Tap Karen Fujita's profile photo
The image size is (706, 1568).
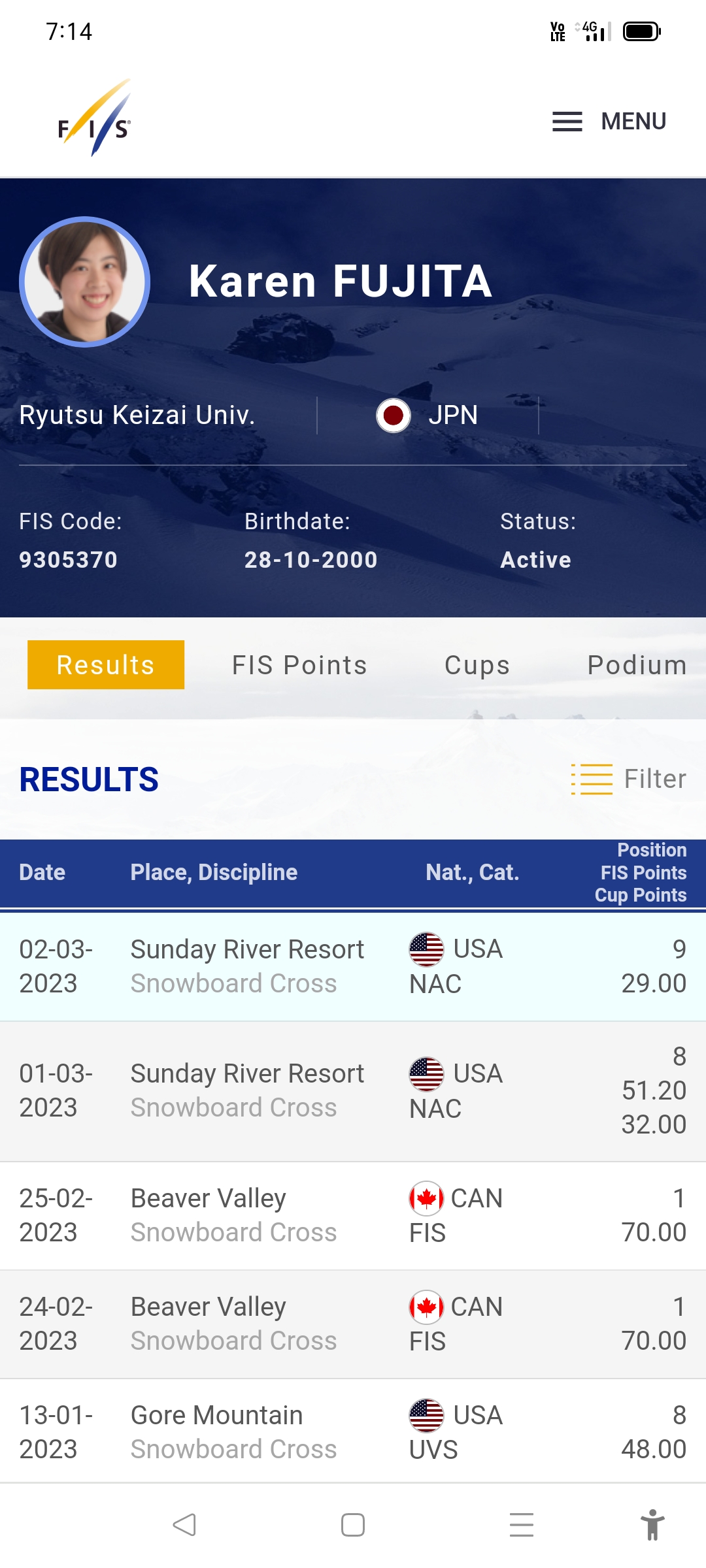pyautogui.click(x=85, y=282)
